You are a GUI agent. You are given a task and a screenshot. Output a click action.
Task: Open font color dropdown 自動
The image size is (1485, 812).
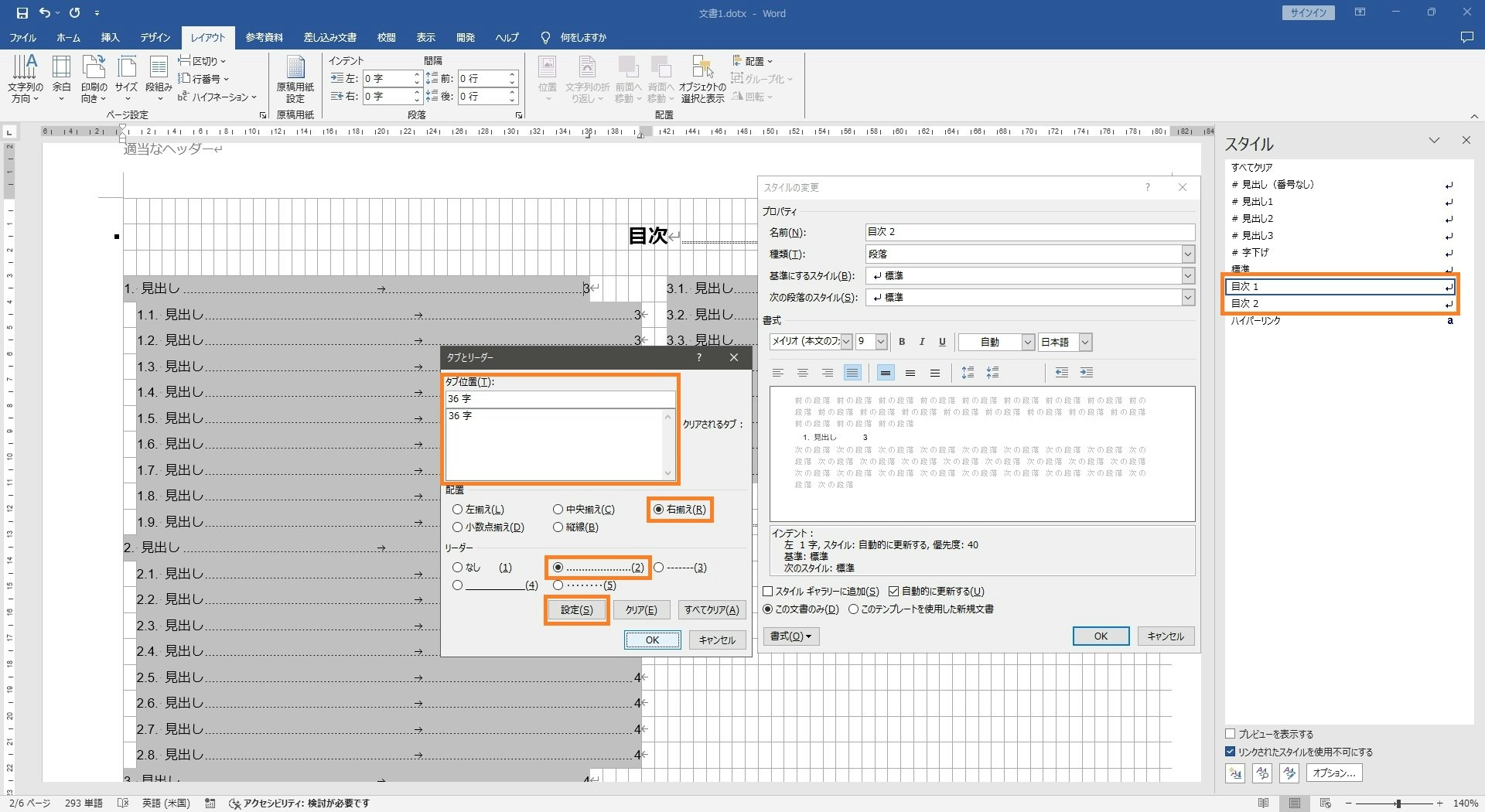(x=1028, y=342)
